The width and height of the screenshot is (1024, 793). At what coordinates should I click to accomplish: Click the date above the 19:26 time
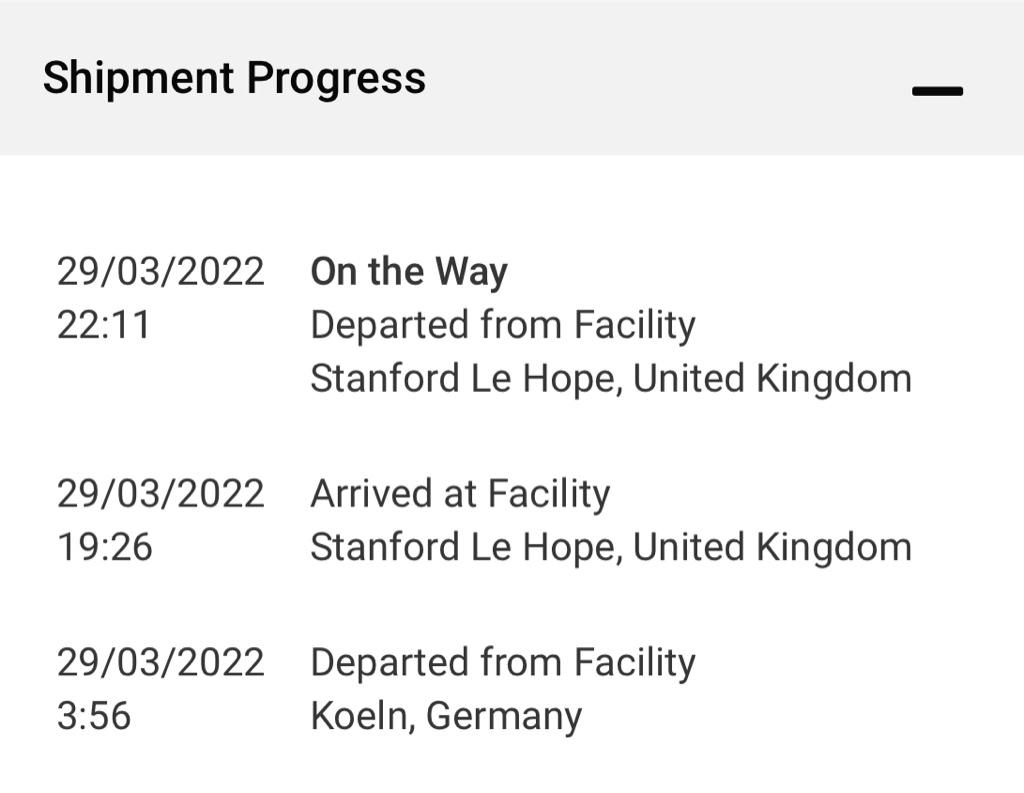[x=160, y=494]
